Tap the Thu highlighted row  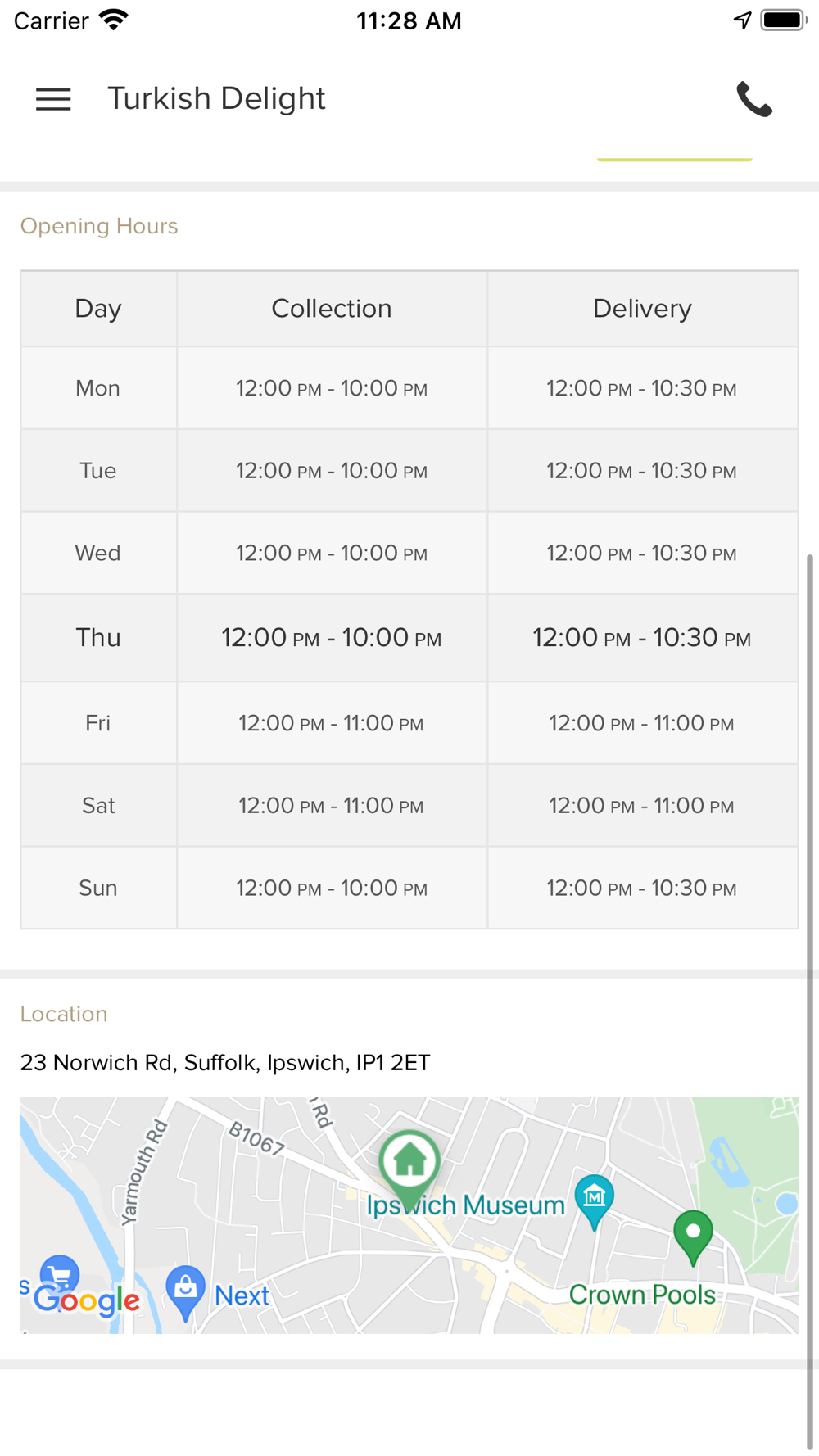[409, 638]
